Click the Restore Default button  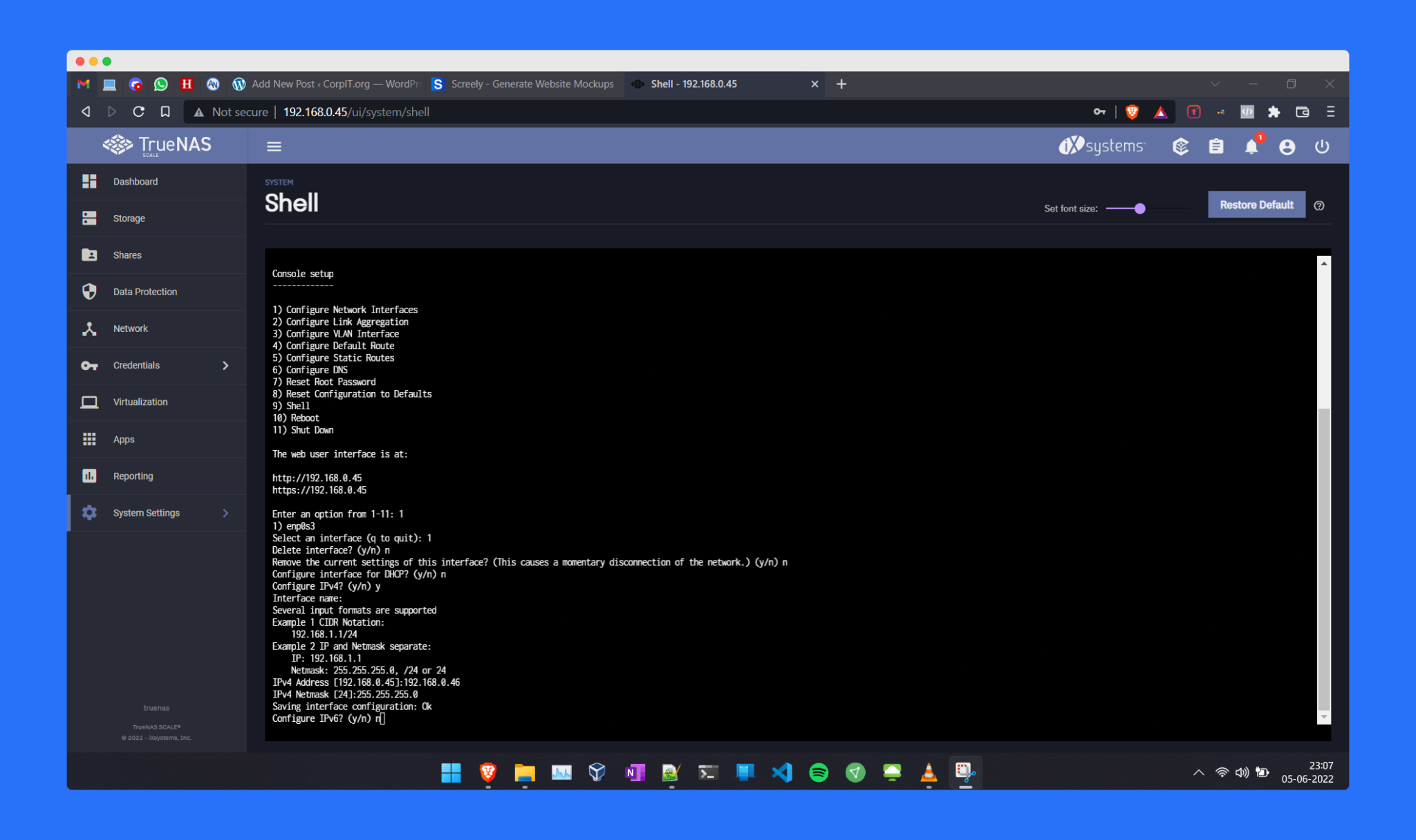1256,205
